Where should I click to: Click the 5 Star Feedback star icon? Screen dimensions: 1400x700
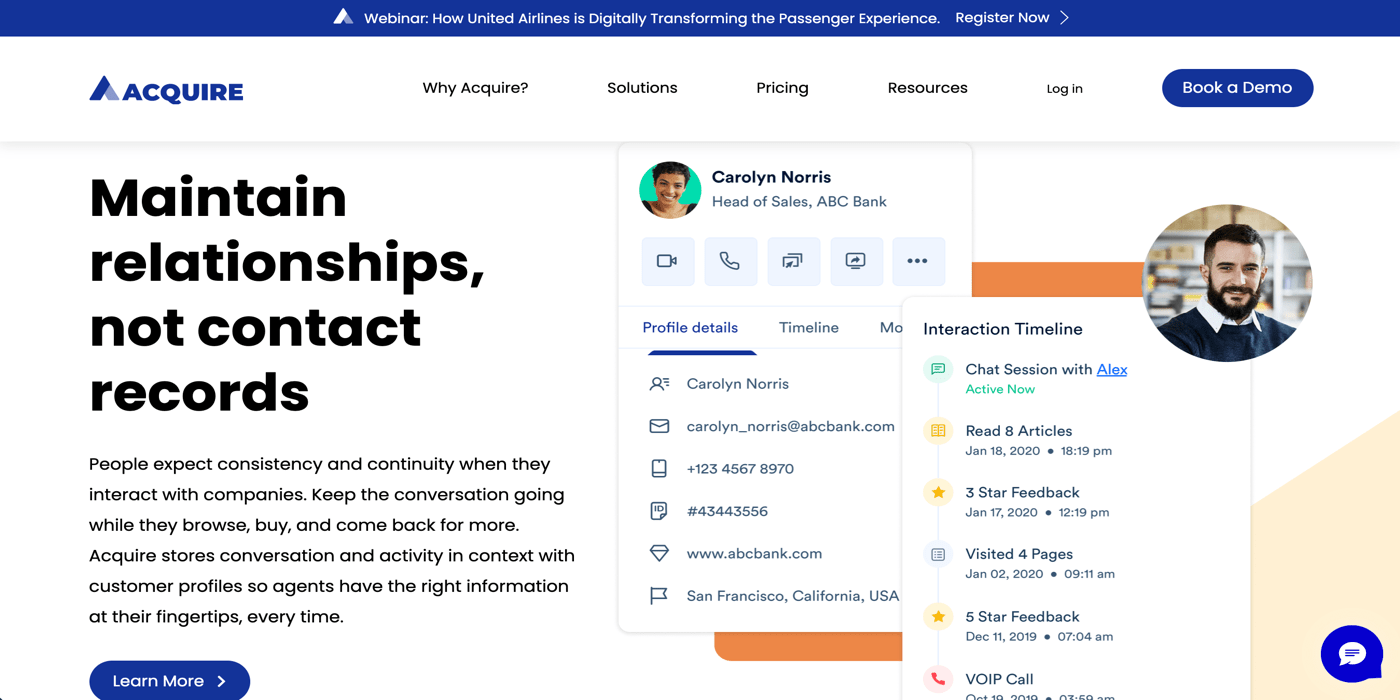tap(938, 617)
